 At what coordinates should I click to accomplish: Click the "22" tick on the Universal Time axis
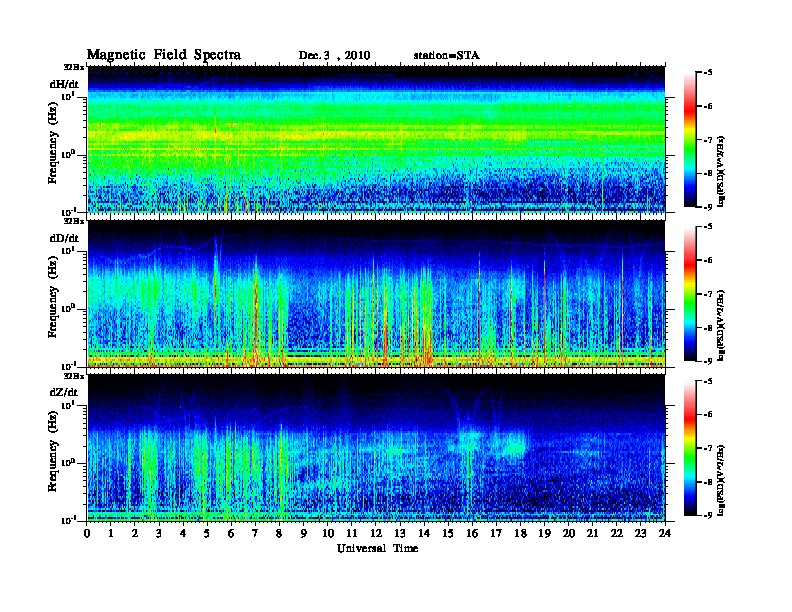click(x=617, y=533)
